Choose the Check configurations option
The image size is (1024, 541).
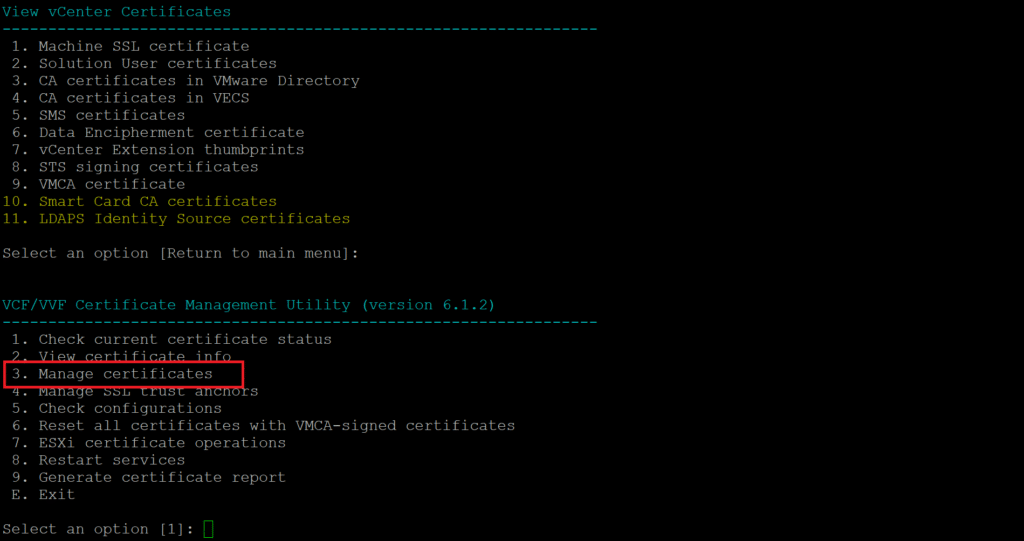point(117,408)
